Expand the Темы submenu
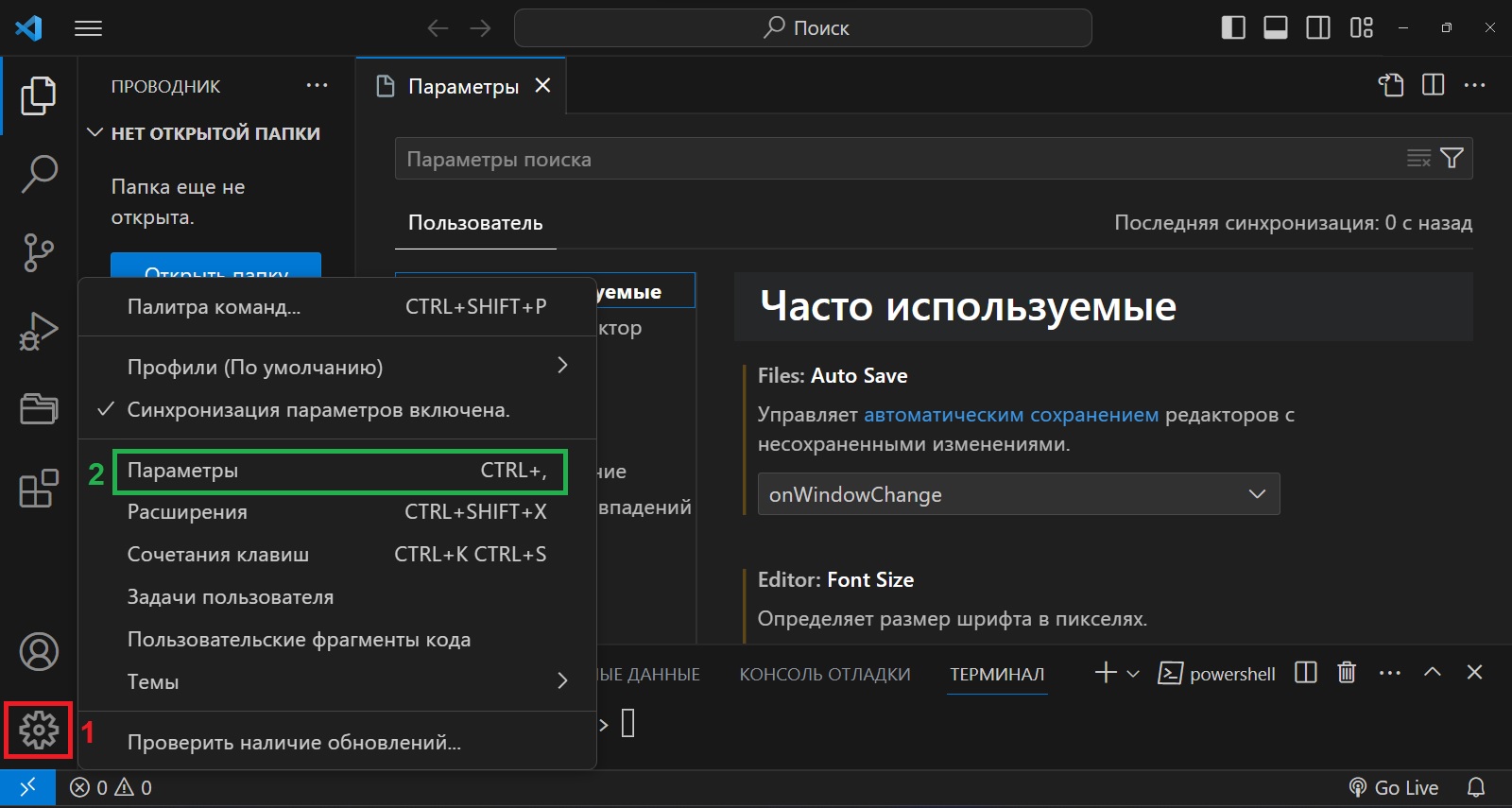 click(x=337, y=681)
